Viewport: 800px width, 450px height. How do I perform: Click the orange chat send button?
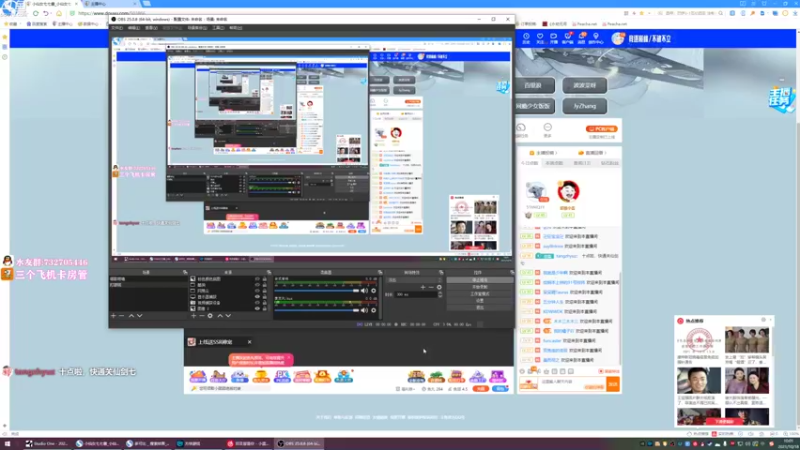coord(613,384)
